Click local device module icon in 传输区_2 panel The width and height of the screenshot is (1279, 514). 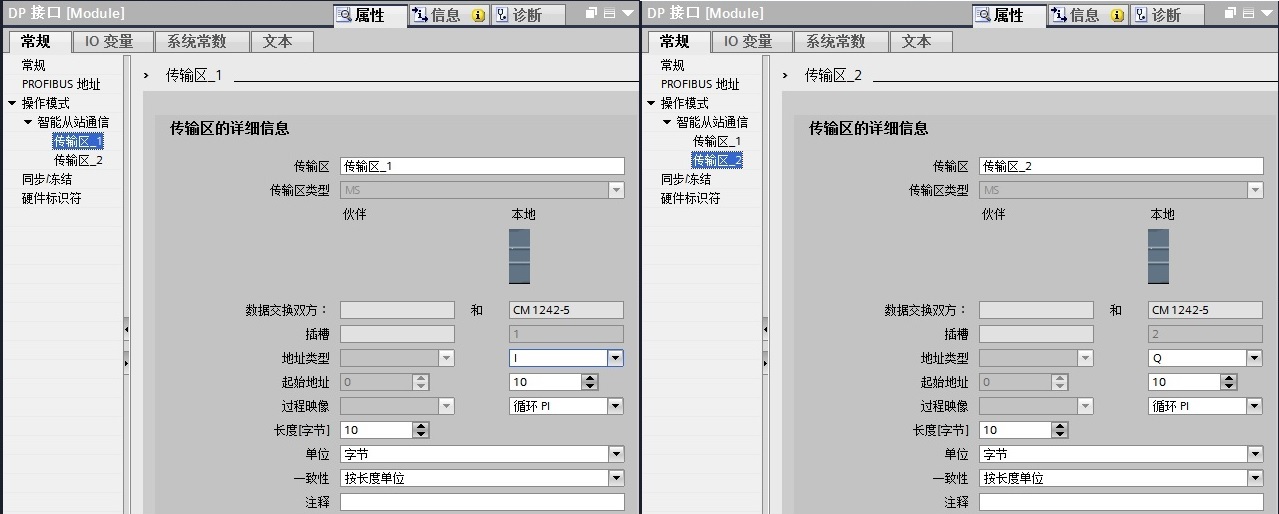coord(1159,257)
